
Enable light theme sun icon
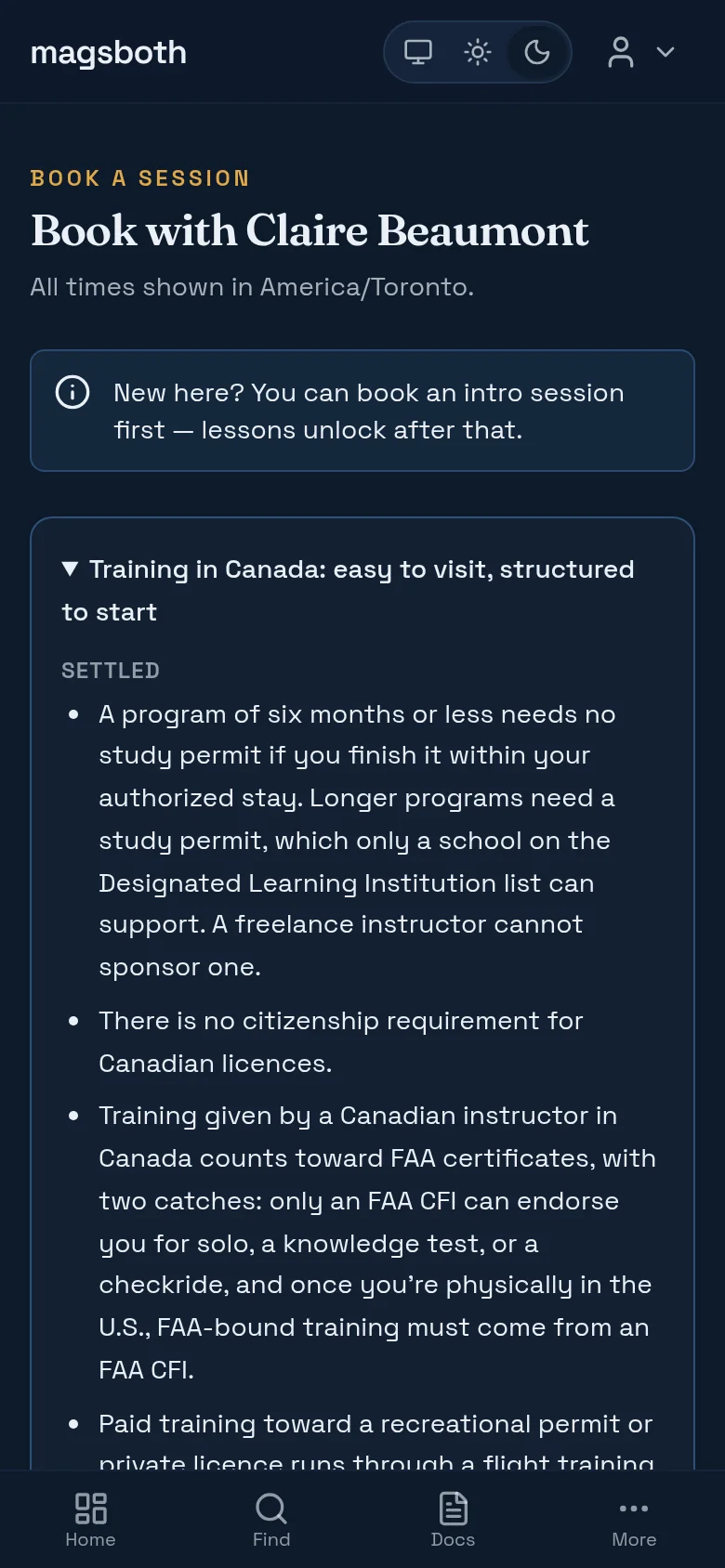(x=478, y=52)
